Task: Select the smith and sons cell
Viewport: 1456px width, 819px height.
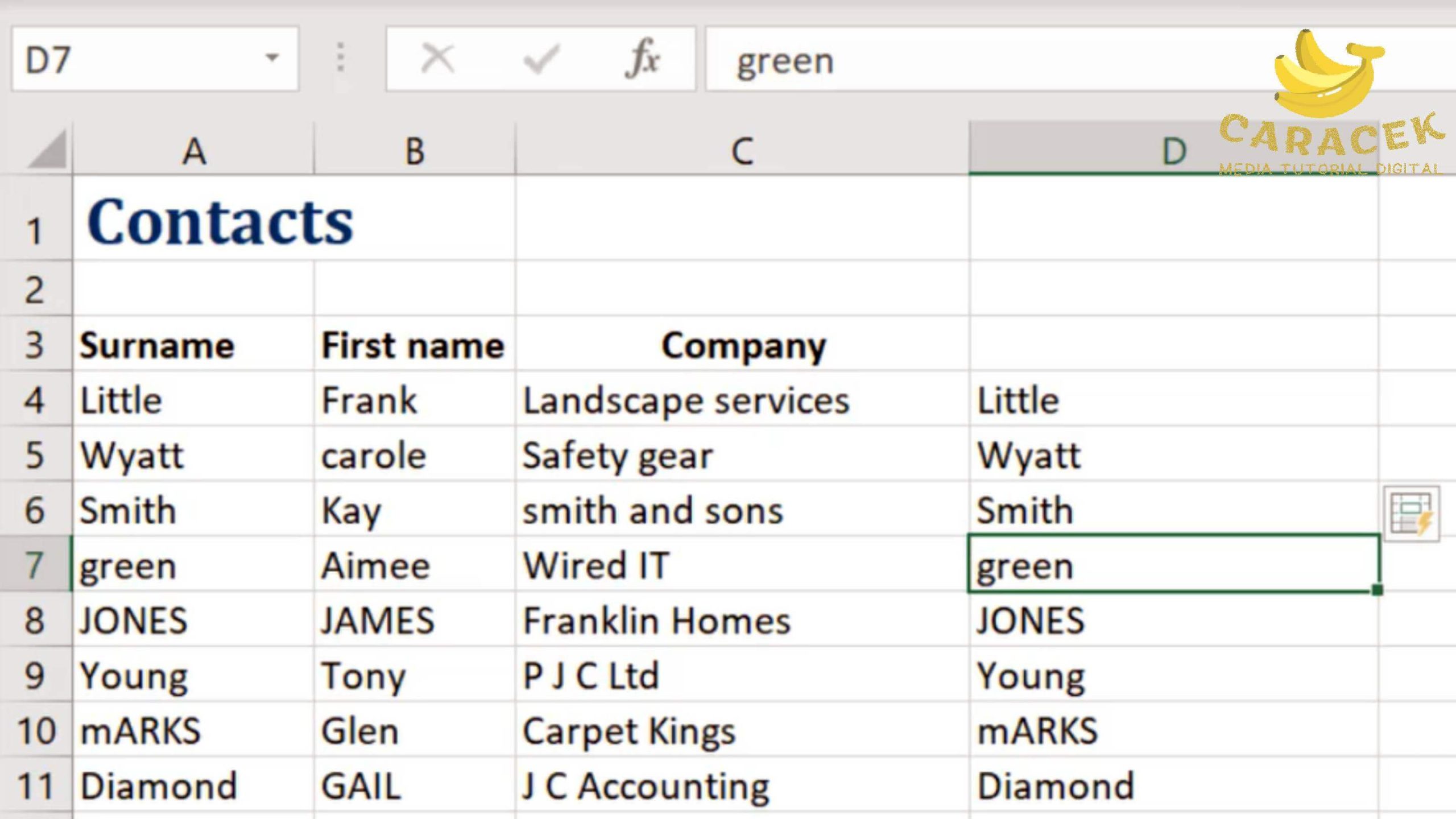Action: point(742,509)
